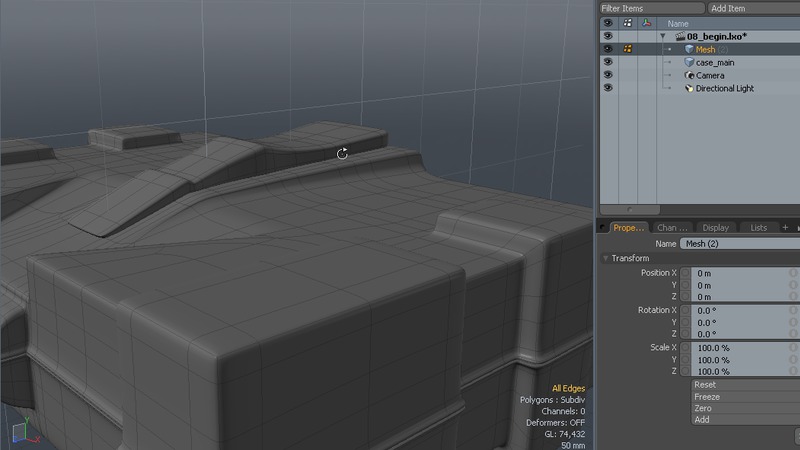Toggle the Position Z keyframe button

coord(686,296)
